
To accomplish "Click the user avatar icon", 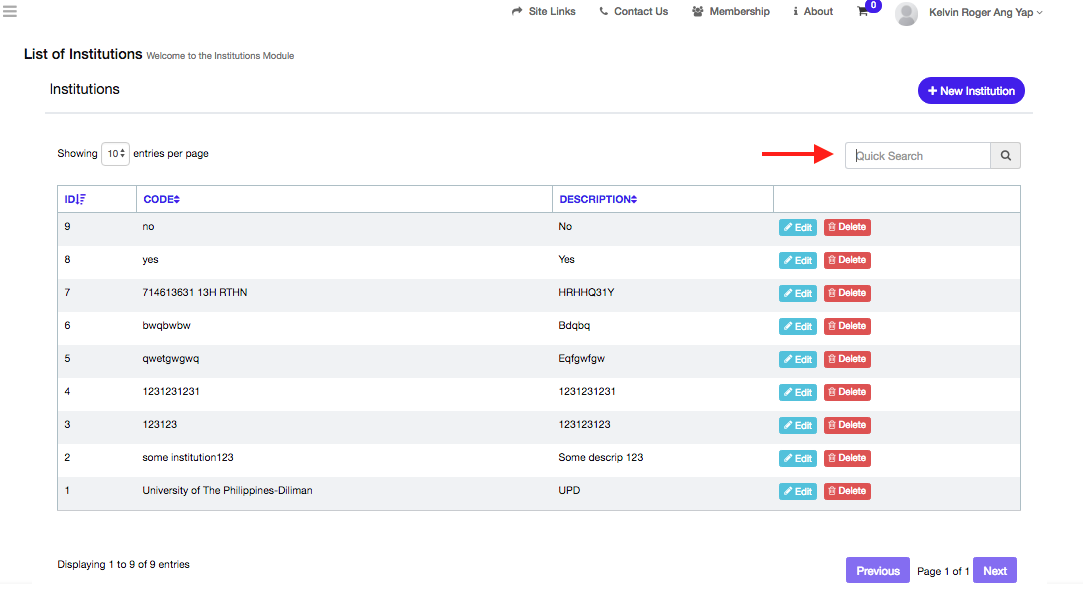I will pyautogui.click(x=906, y=13).
